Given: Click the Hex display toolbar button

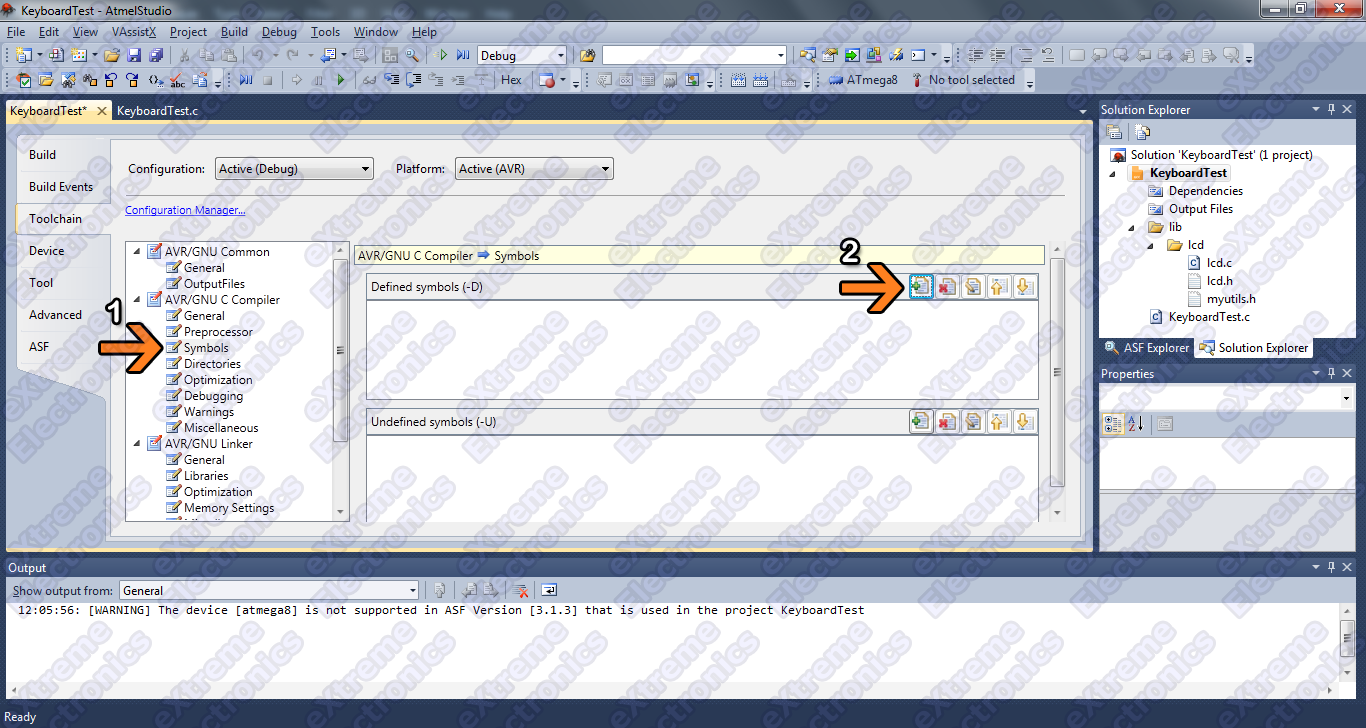Looking at the screenshot, I should [x=511, y=80].
